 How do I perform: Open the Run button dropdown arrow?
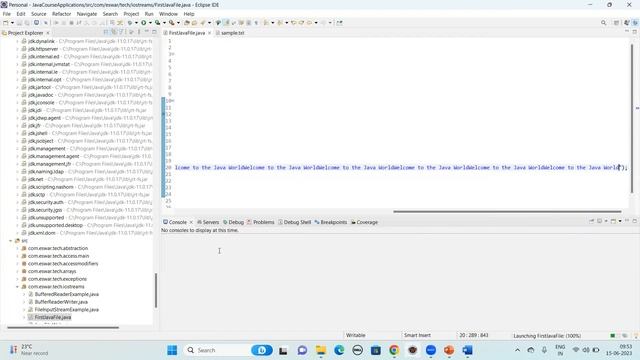pos(150,23)
